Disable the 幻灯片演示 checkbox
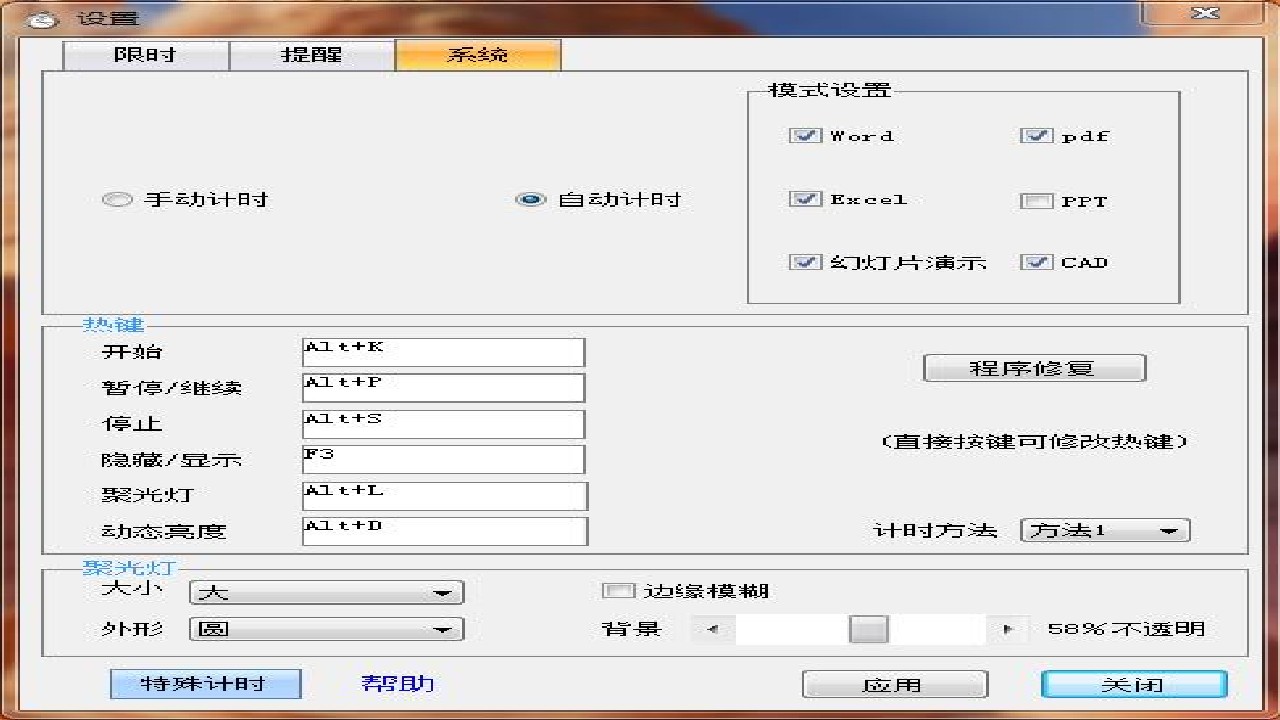 pos(805,262)
